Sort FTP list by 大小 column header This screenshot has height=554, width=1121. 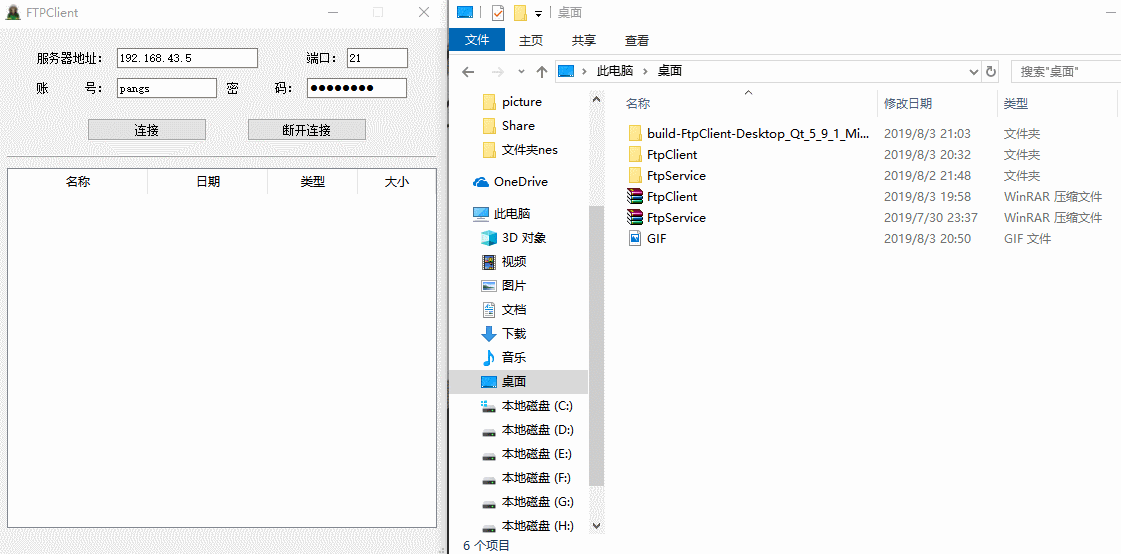coord(397,182)
